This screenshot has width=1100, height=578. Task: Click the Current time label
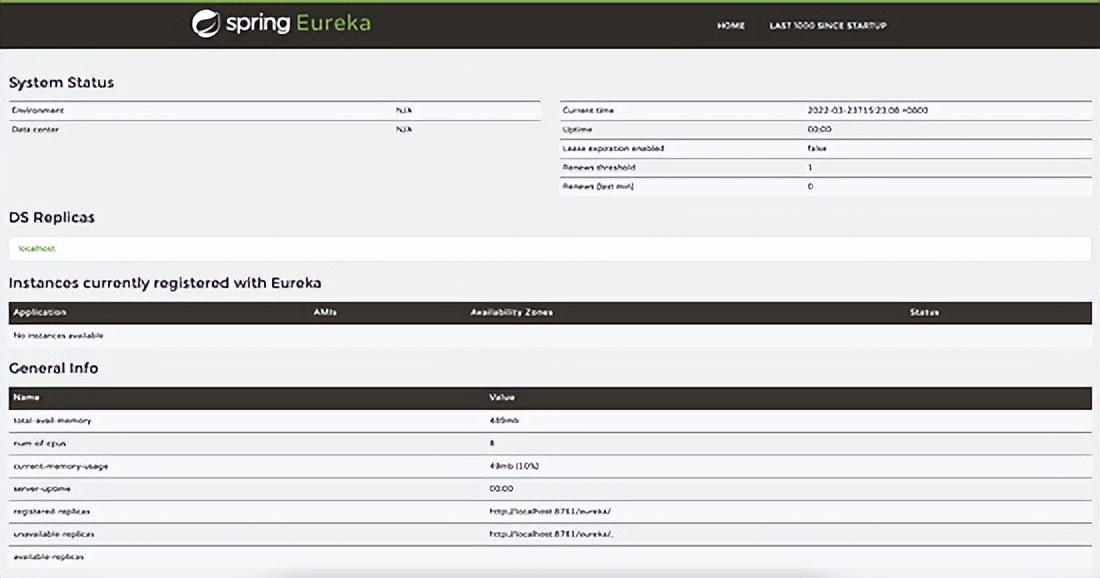[x=588, y=110]
